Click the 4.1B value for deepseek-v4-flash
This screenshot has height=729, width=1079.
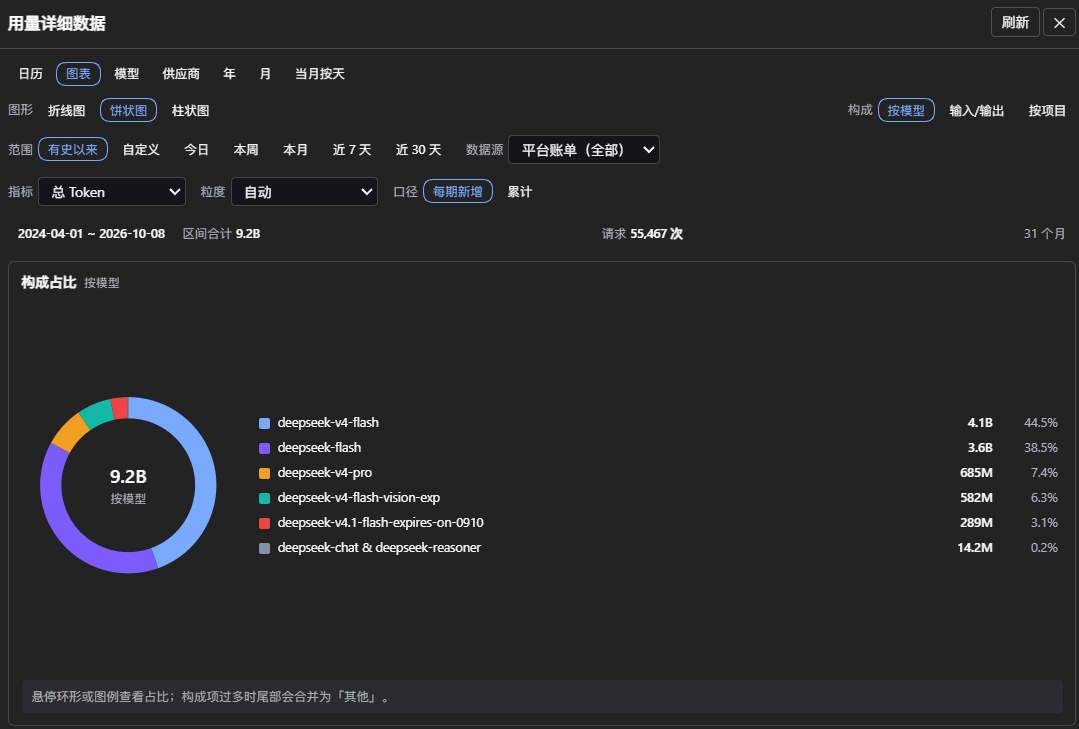980,423
